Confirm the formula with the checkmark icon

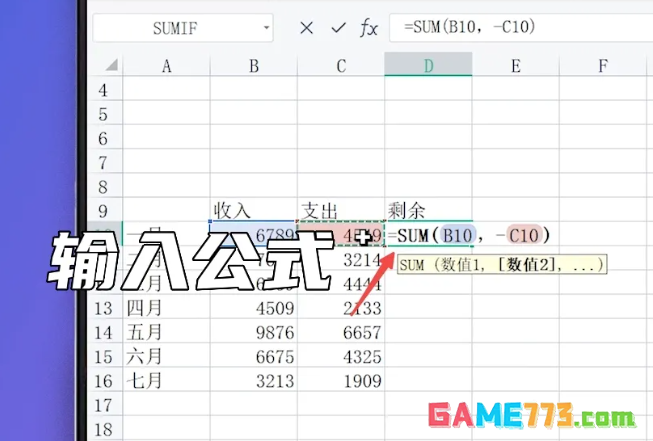(338, 28)
